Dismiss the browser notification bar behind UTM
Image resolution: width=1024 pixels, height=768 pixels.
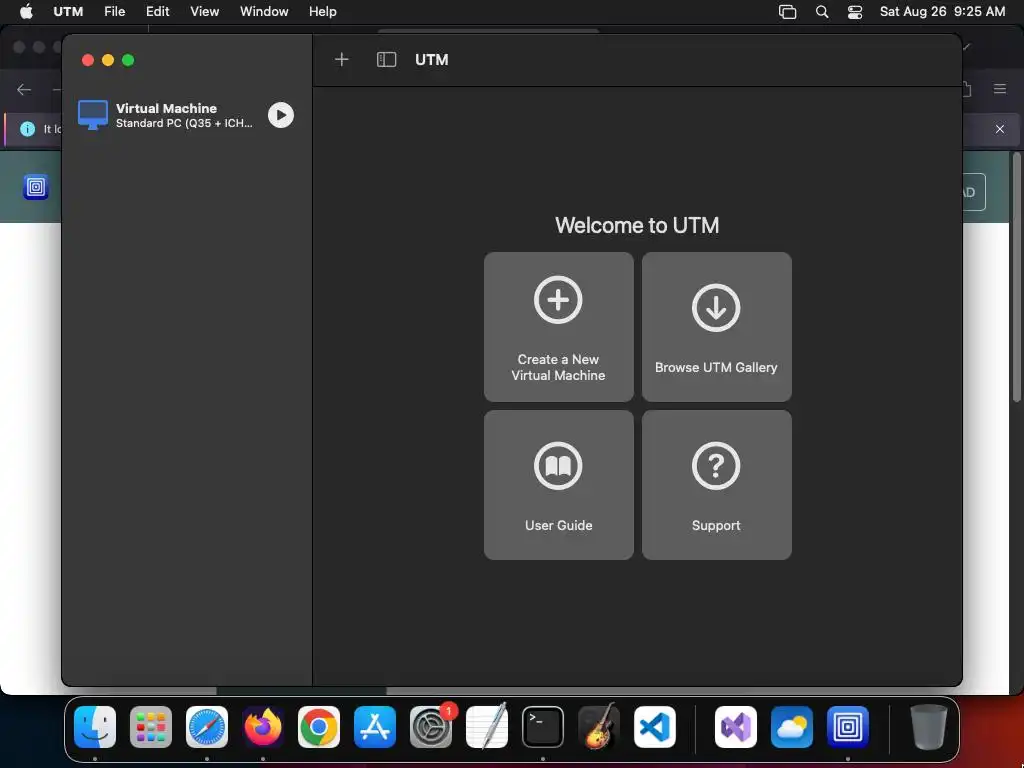click(x=1000, y=129)
